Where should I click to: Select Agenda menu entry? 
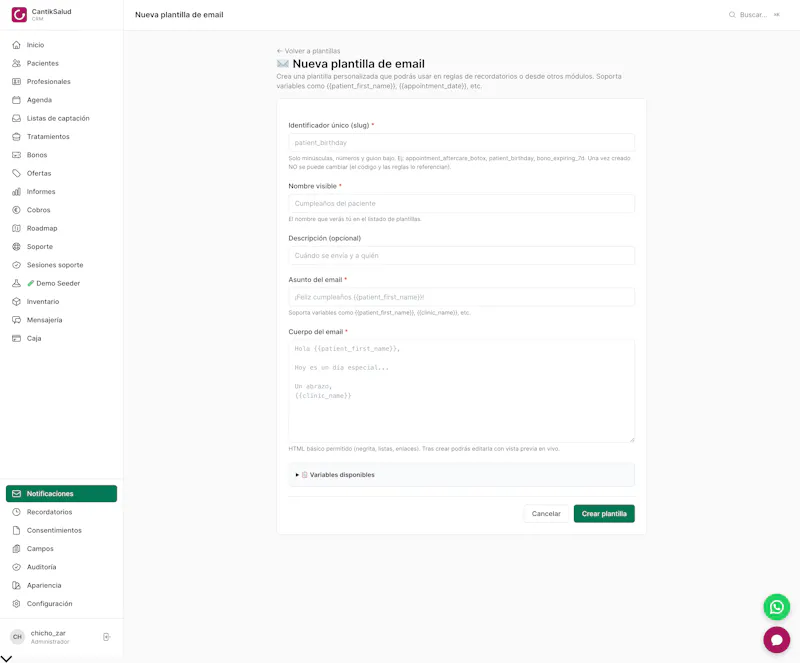point(61,100)
